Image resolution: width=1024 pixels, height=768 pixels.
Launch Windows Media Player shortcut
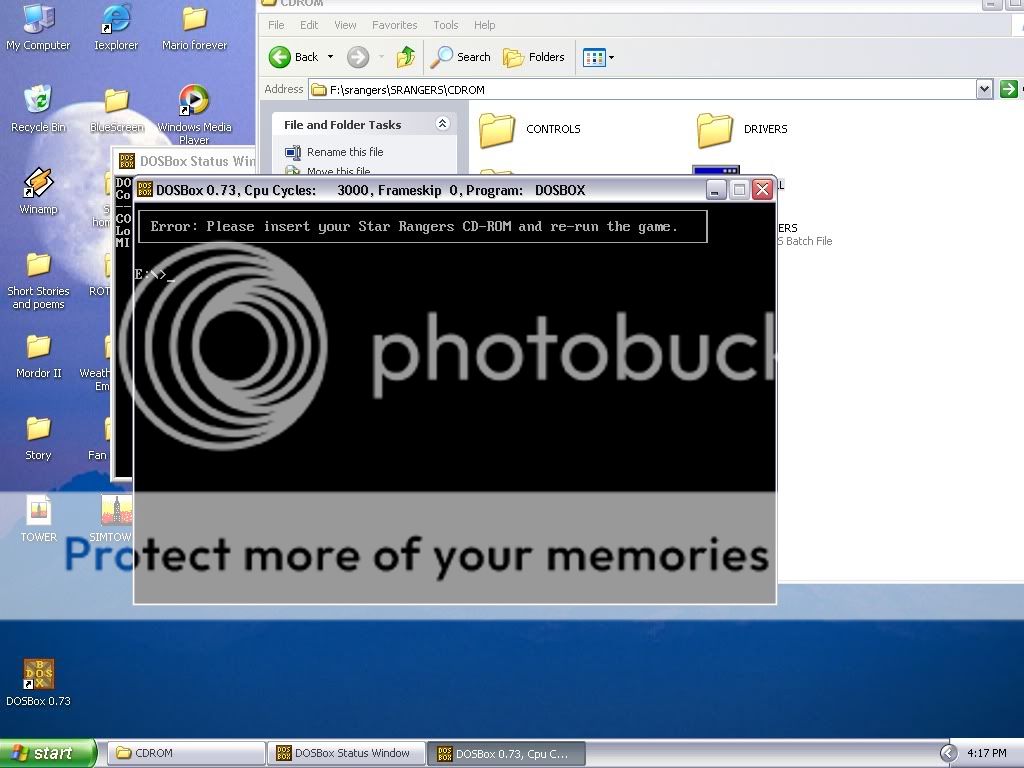[x=194, y=113]
